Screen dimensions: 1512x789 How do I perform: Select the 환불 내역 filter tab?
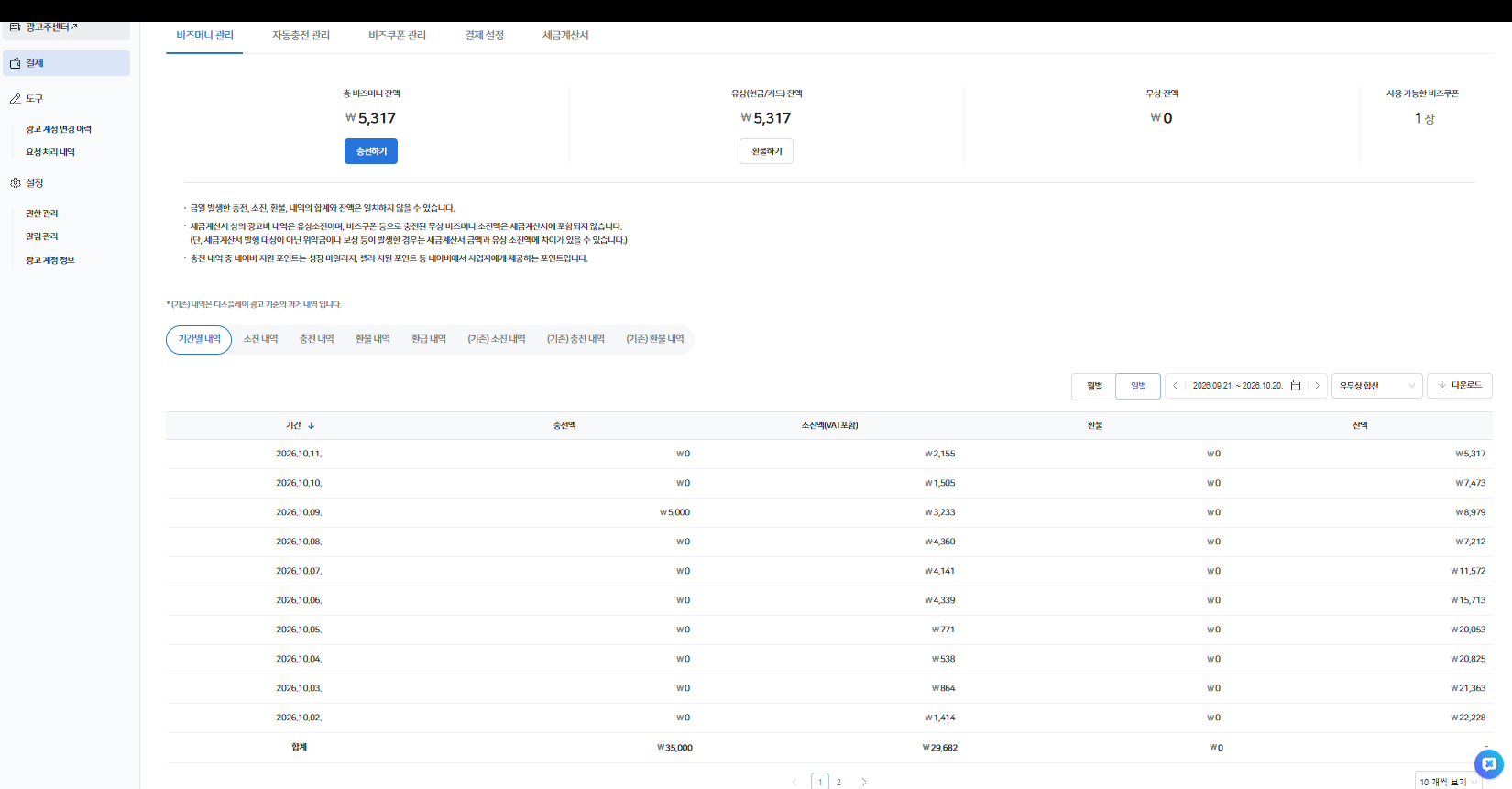(373, 340)
